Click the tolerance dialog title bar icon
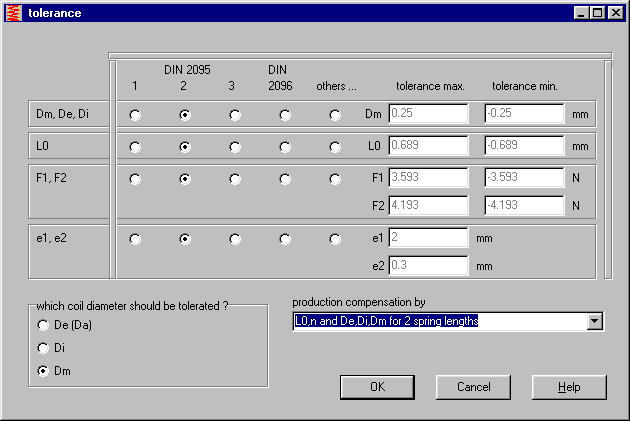Screen dimensions: 630x421 [x=13, y=13]
